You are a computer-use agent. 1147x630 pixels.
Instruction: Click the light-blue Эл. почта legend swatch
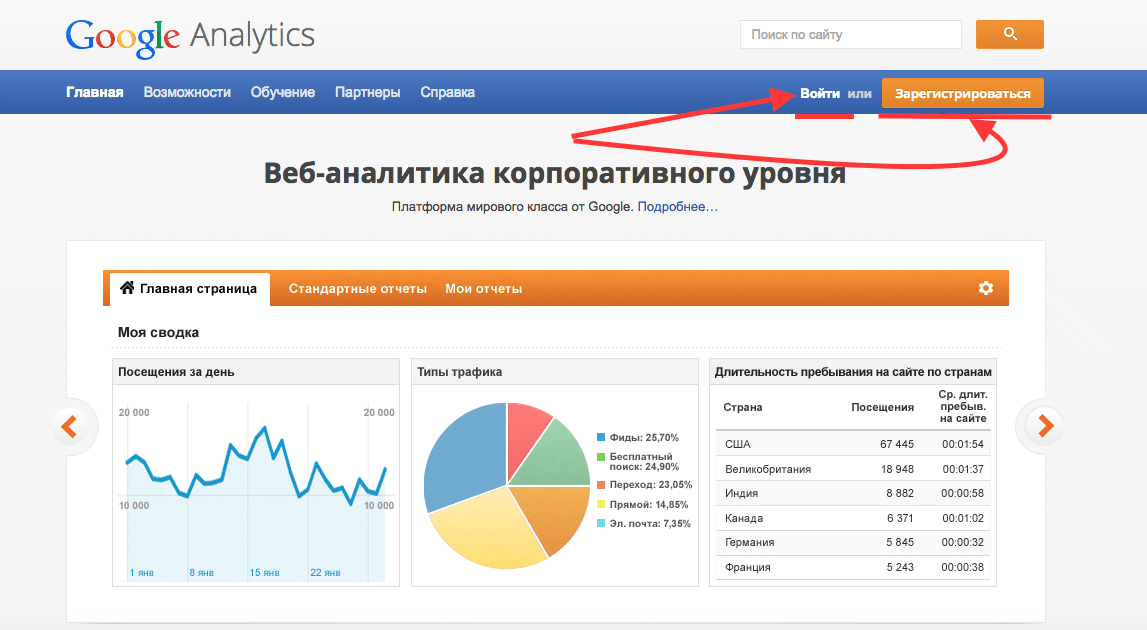(x=601, y=523)
